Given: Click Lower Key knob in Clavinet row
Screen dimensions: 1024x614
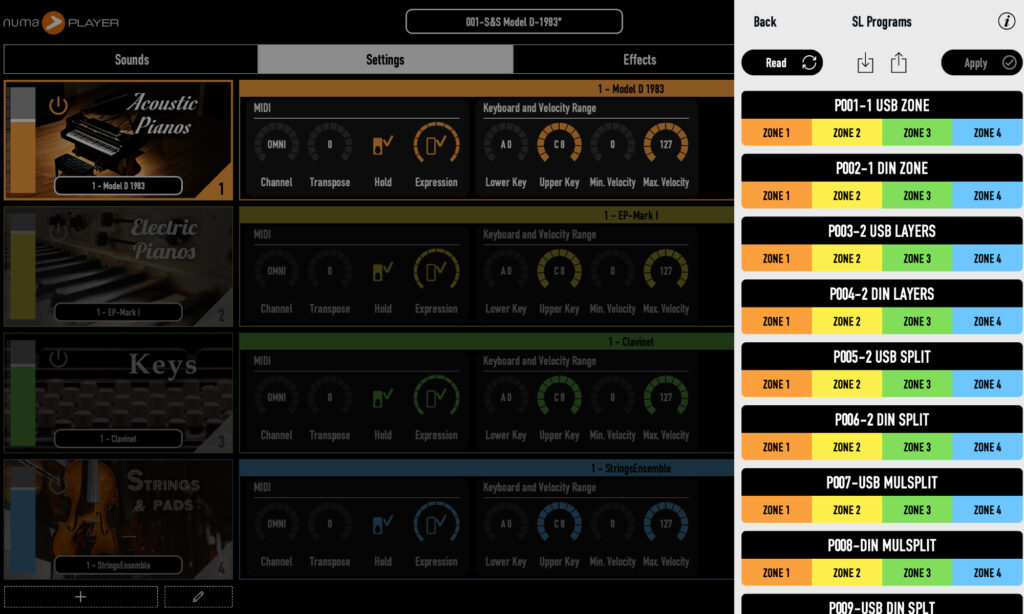Looking at the screenshot, I should 506,397.
